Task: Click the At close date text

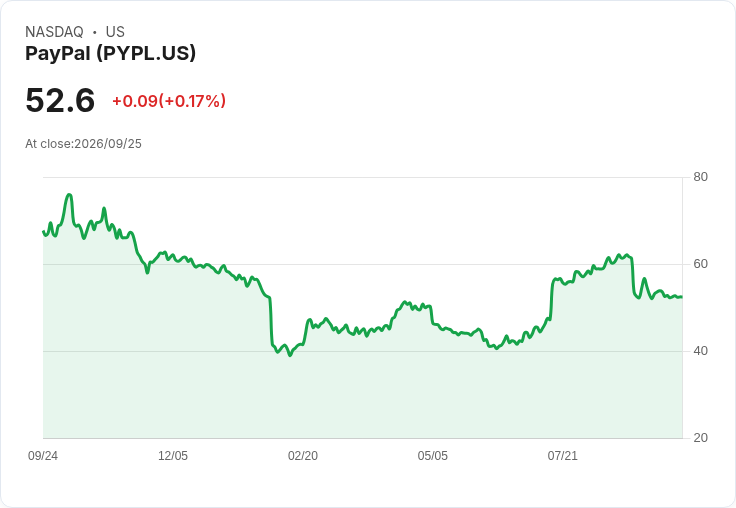Action: tap(83, 144)
